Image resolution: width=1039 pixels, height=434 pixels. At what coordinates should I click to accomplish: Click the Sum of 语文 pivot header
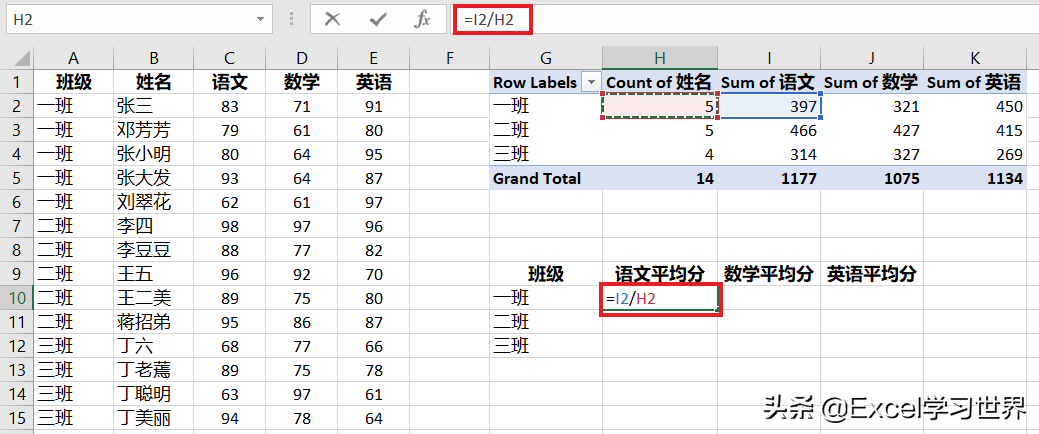pyautogui.click(x=769, y=82)
